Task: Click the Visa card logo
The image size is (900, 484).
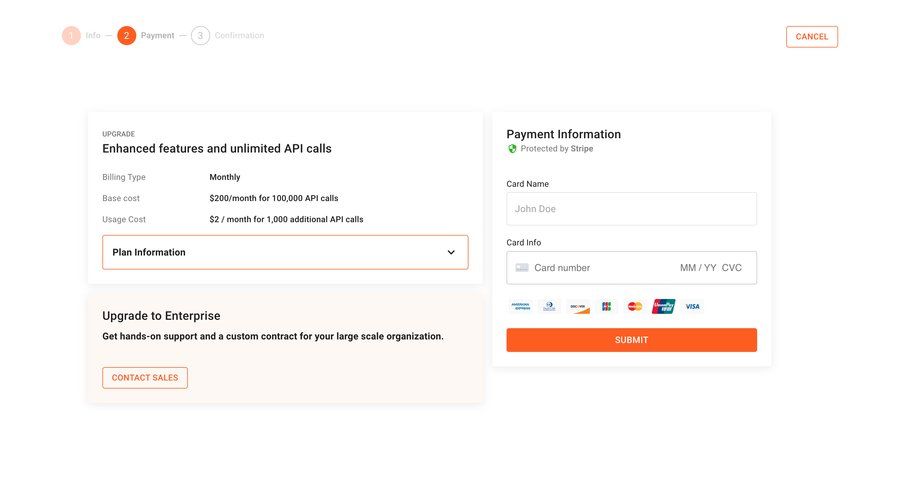Action: point(692,307)
